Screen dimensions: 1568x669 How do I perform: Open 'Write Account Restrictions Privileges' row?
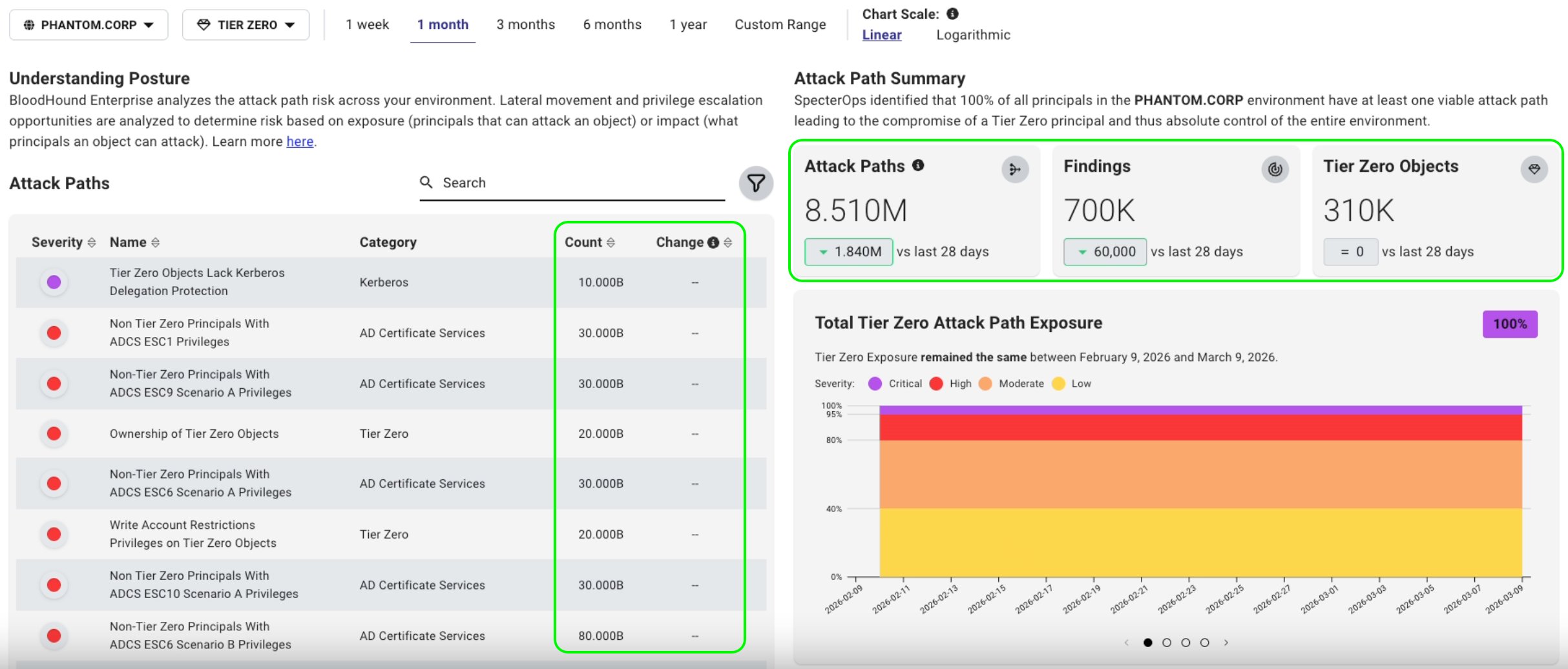point(391,534)
